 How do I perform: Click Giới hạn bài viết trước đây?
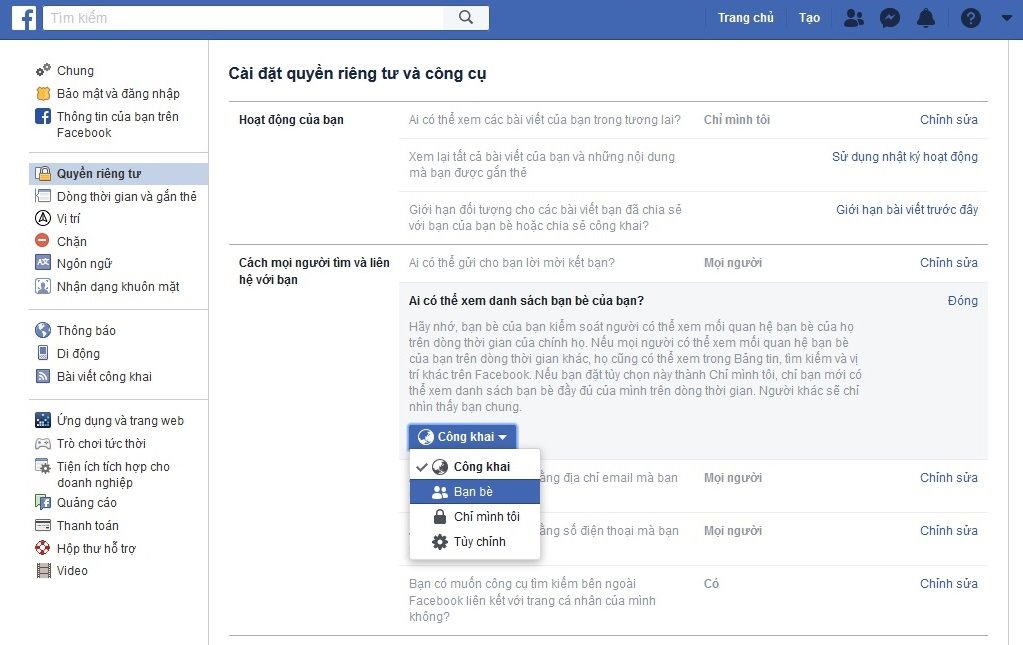906,210
